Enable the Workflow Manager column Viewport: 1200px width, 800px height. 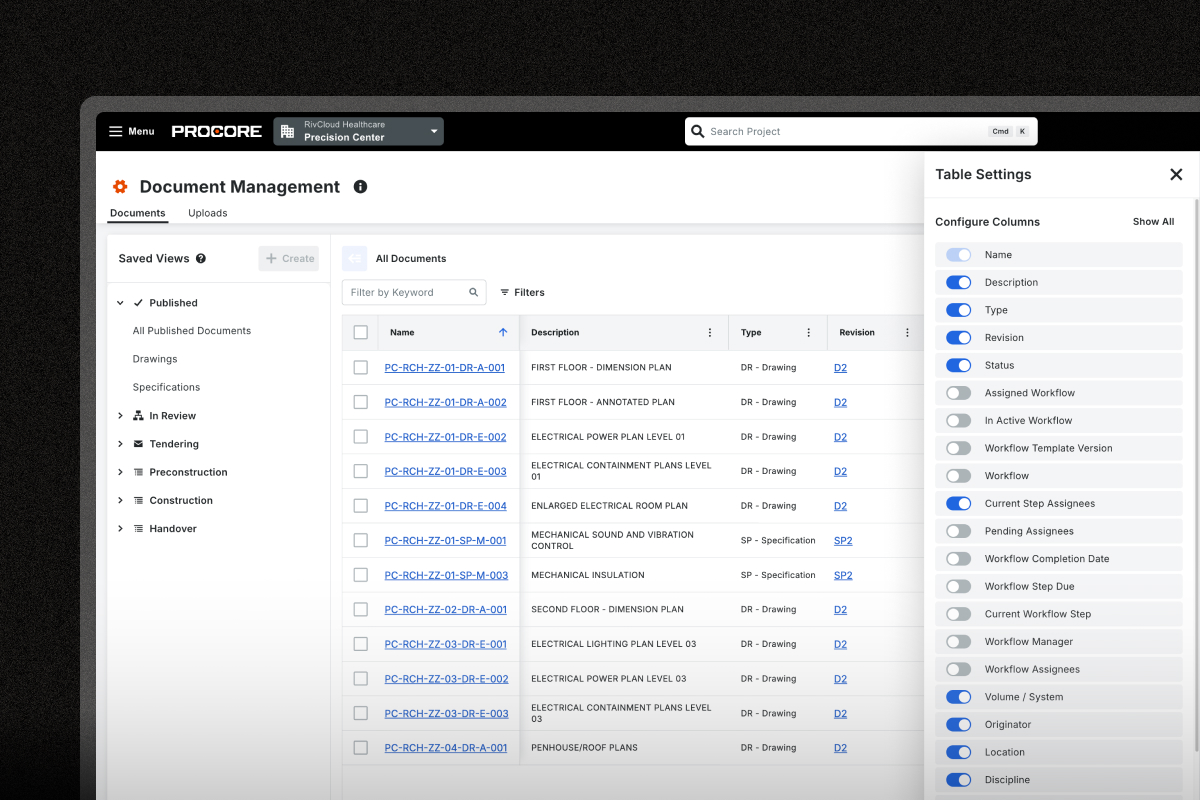958,642
